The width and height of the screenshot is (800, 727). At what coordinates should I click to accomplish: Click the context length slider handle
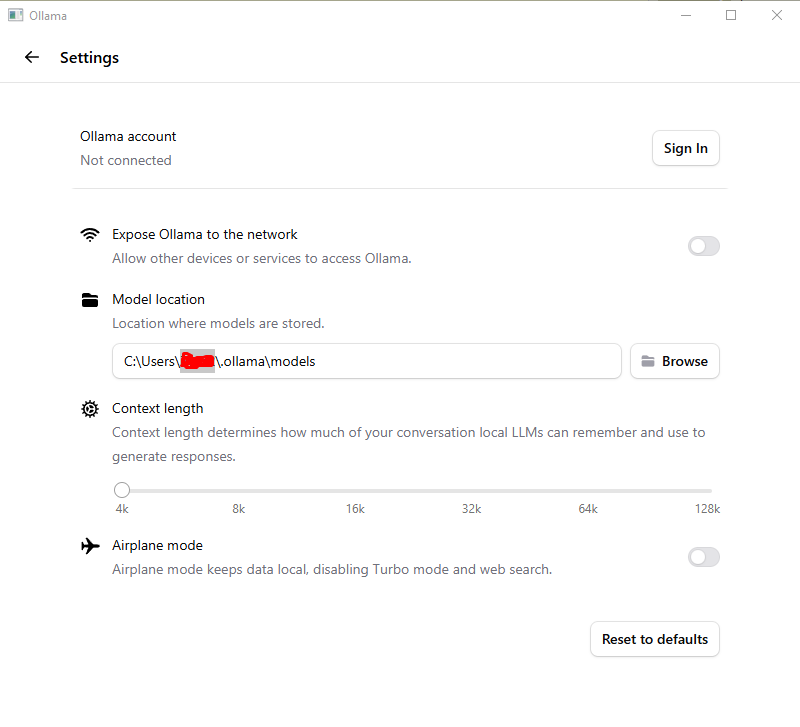tap(122, 490)
